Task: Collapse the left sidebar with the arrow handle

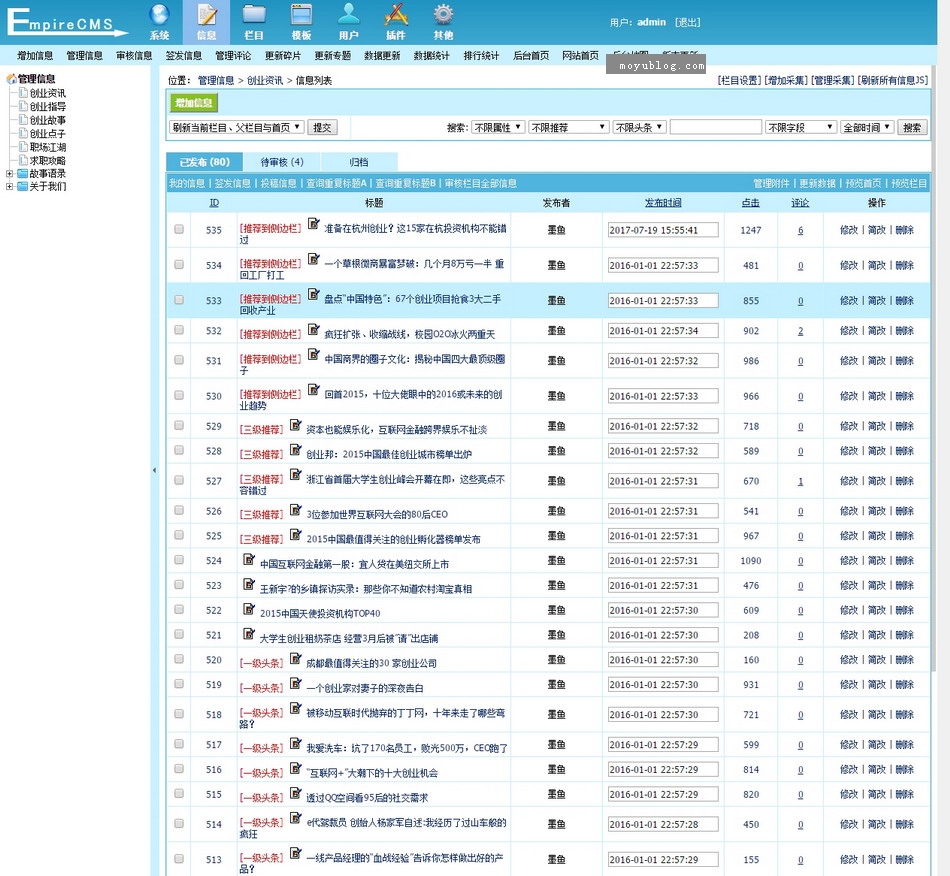Action: click(x=154, y=470)
